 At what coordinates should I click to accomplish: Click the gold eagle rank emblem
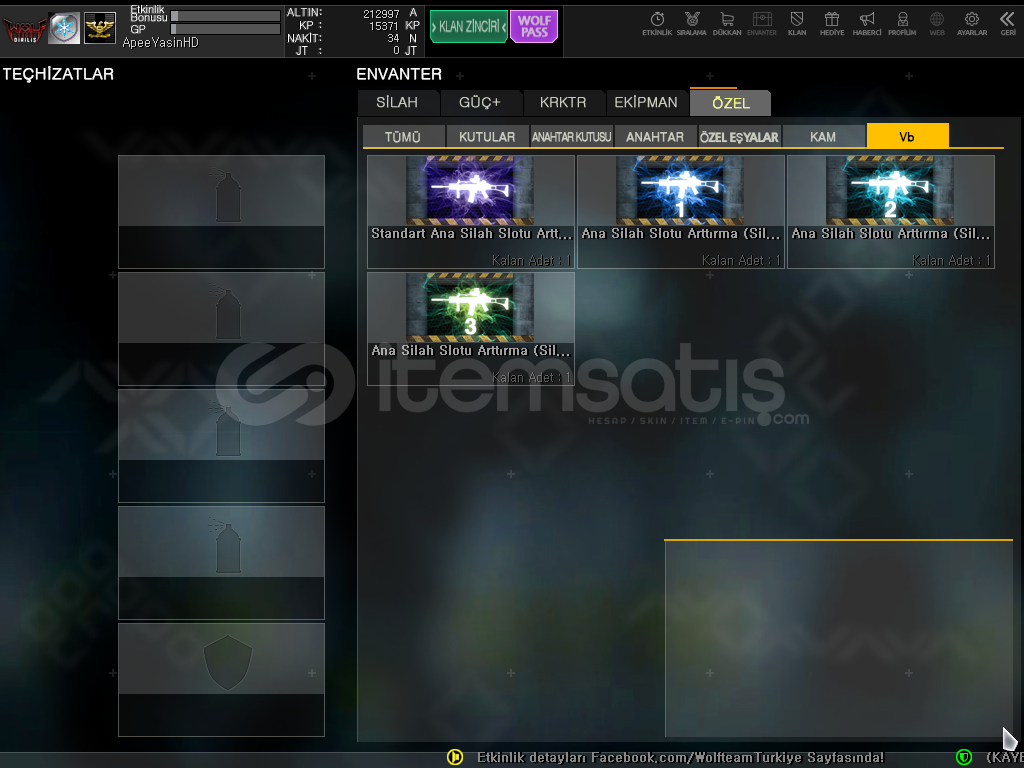point(100,28)
